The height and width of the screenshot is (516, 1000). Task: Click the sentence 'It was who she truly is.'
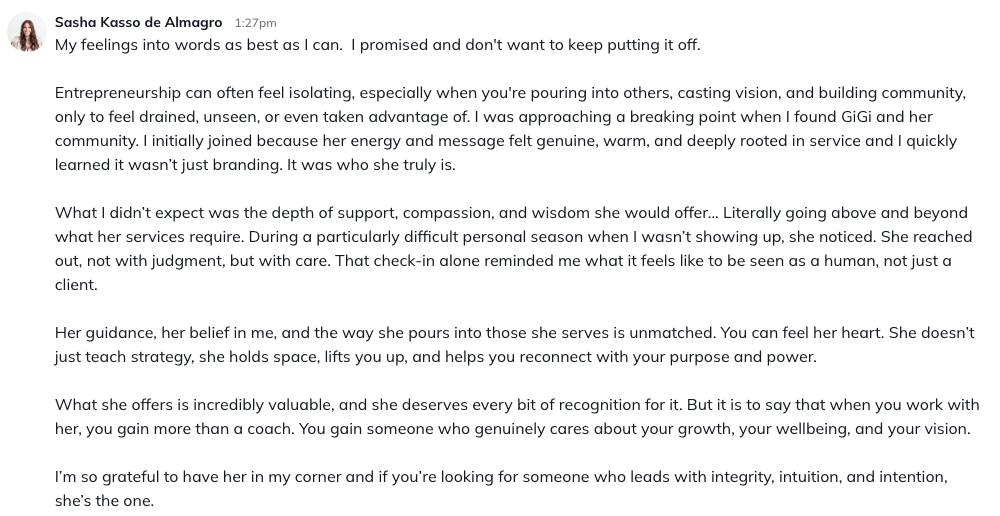[371, 165]
